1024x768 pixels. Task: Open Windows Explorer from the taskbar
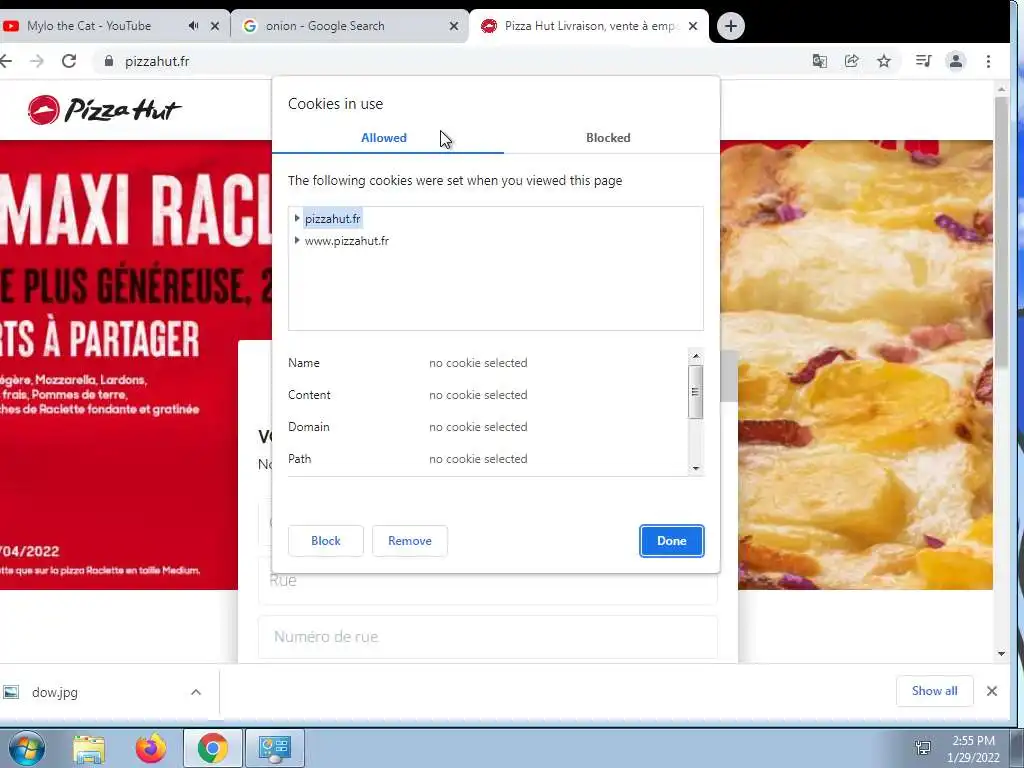(x=89, y=748)
